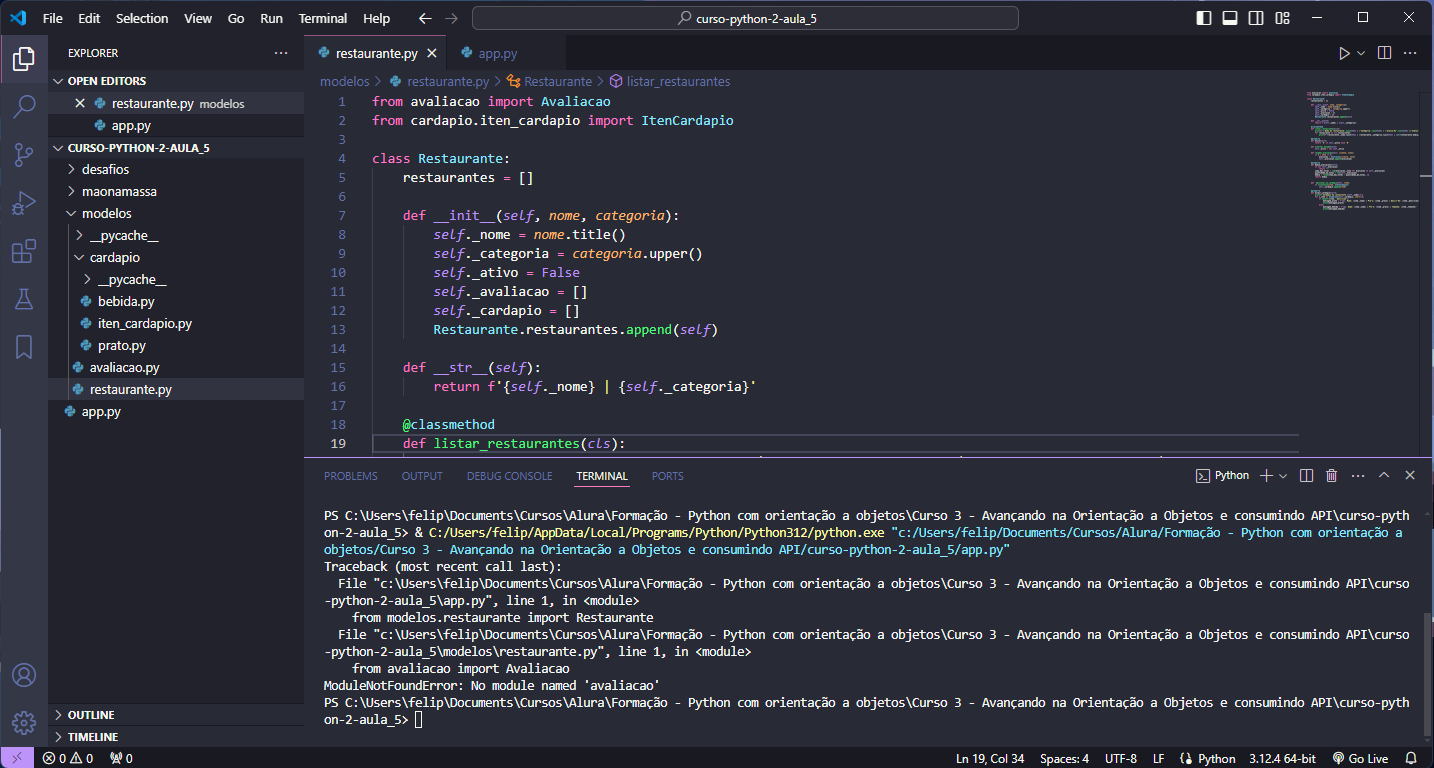The image size is (1434, 768).
Task: Click the code minimap preview
Action: (1362, 150)
